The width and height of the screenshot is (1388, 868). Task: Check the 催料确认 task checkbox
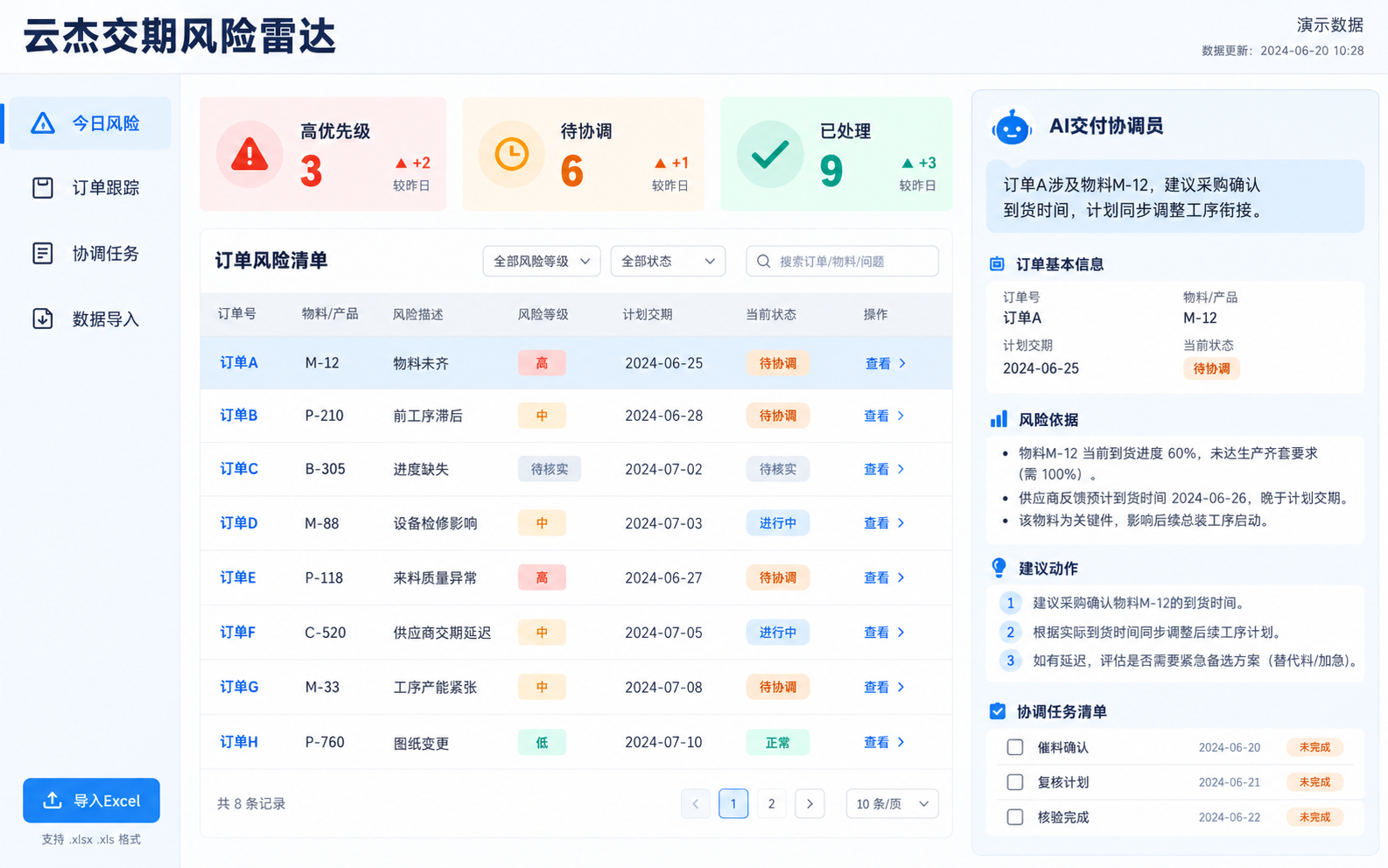point(1015,747)
